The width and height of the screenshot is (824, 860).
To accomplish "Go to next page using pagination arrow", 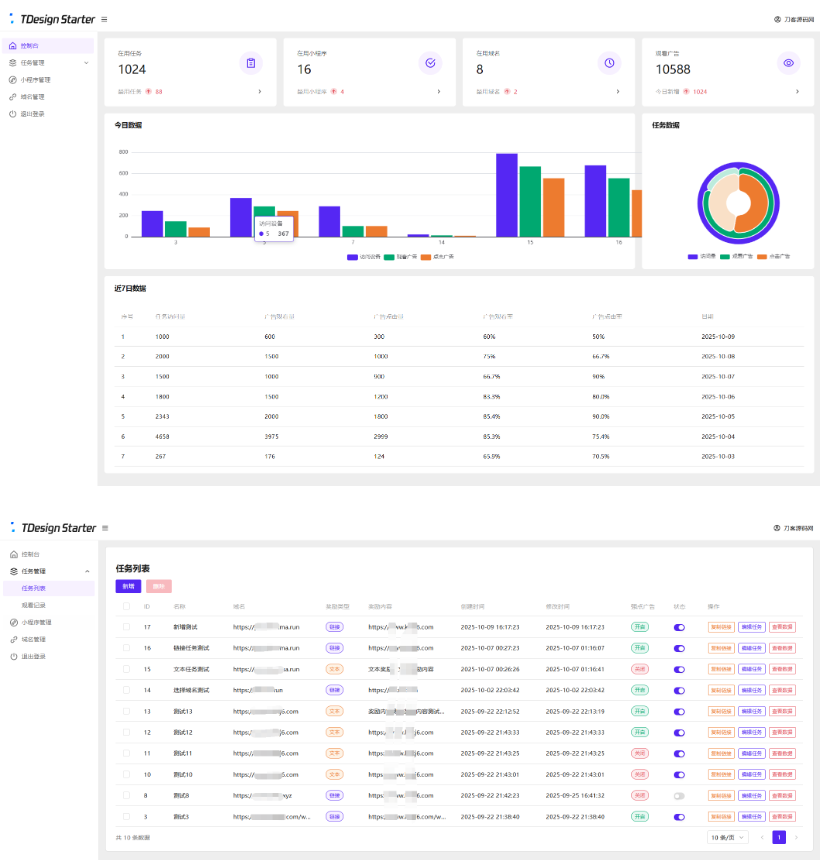I will point(795,837).
